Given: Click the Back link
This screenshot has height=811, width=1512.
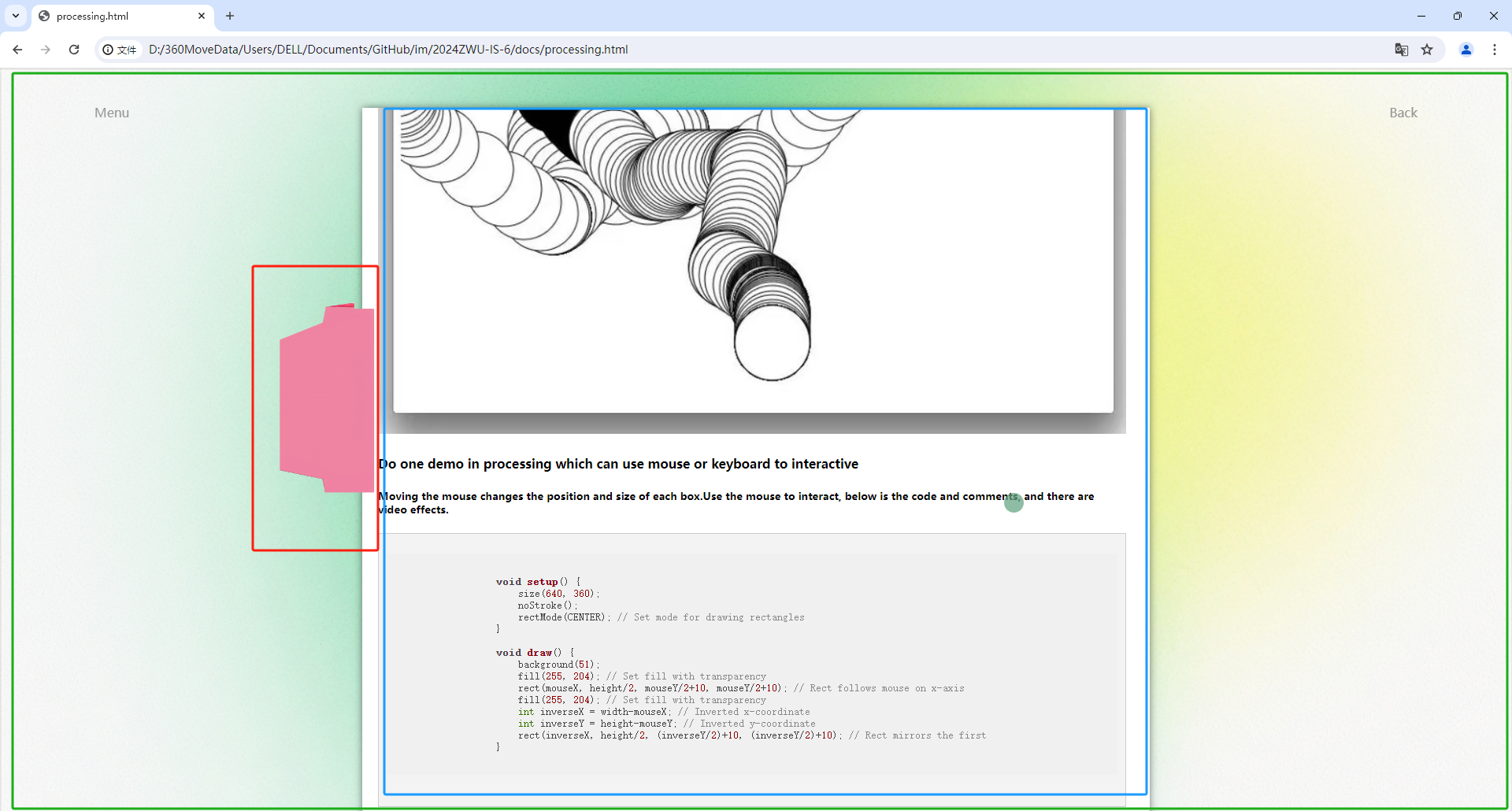Looking at the screenshot, I should (x=1403, y=113).
